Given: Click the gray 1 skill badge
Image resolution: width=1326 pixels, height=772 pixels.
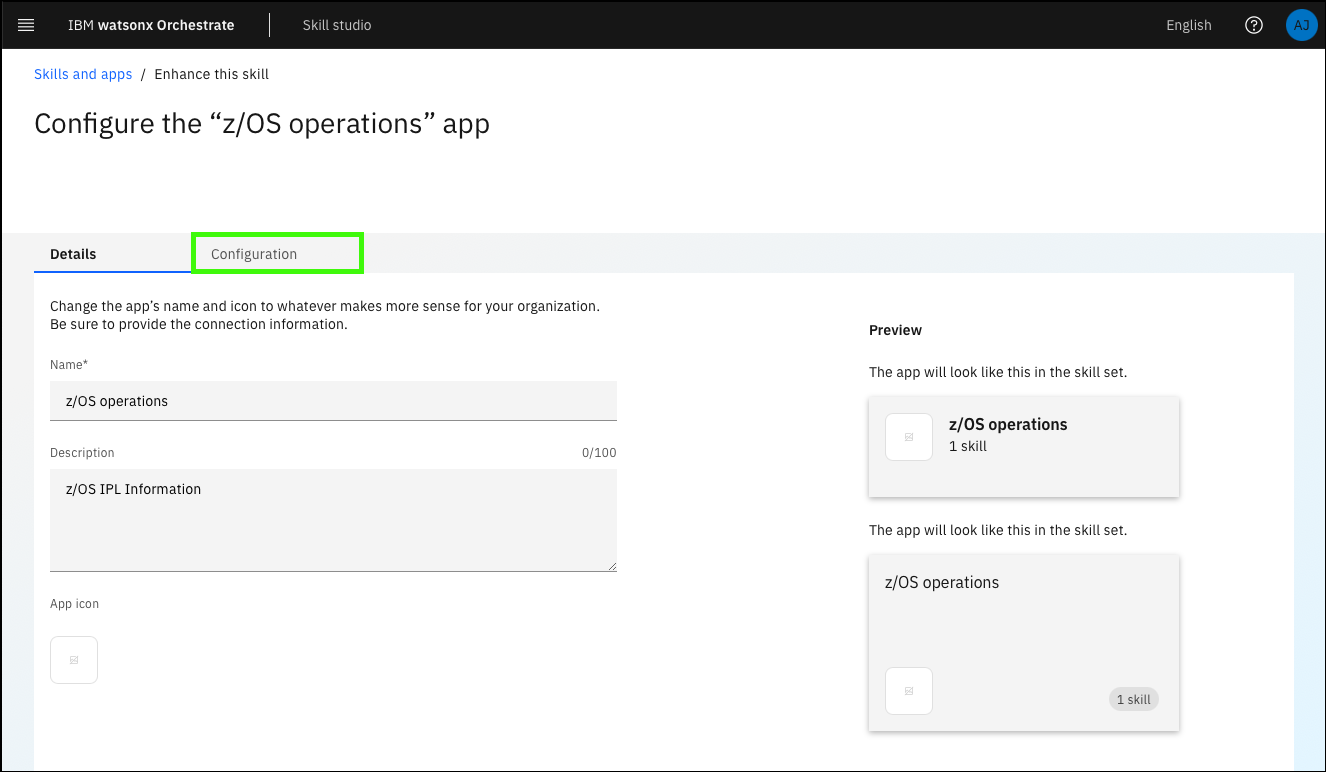Looking at the screenshot, I should tap(1133, 700).
